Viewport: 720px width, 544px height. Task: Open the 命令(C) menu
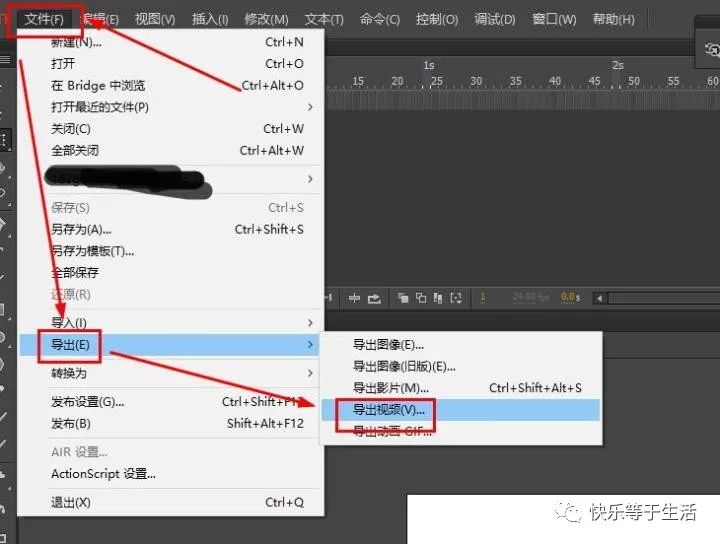pyautogui.click(x=380, y=19)
